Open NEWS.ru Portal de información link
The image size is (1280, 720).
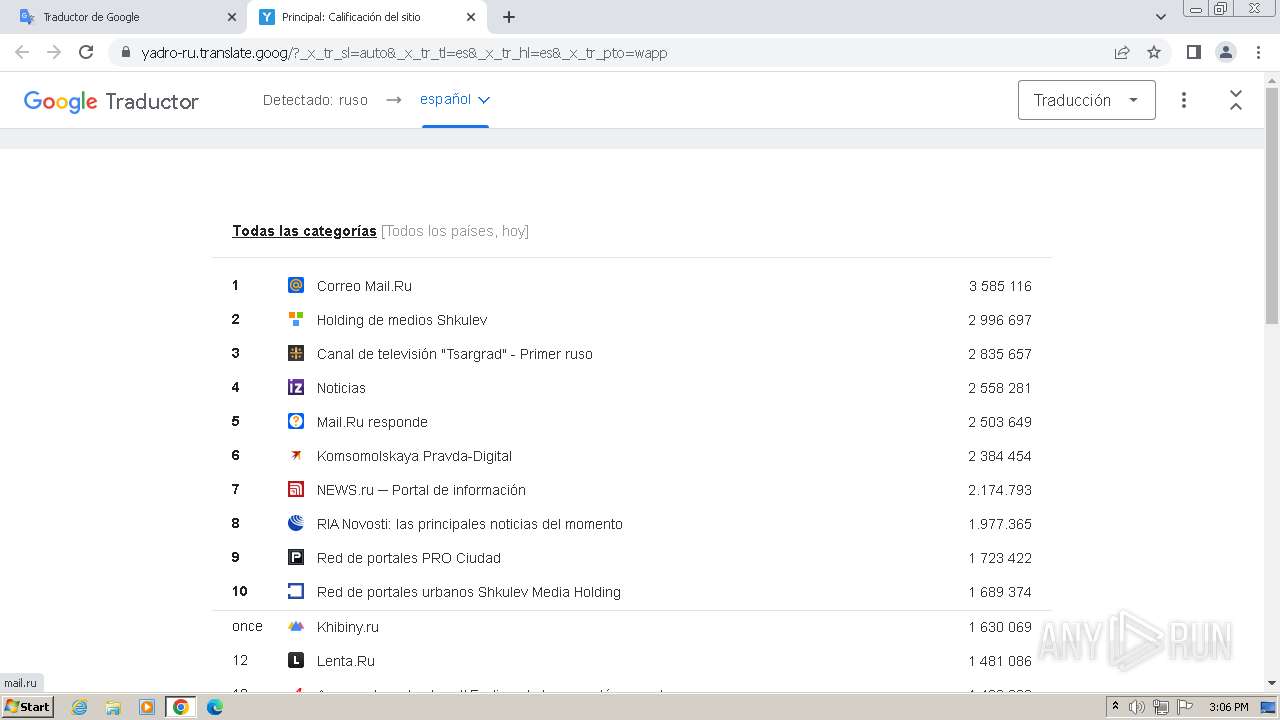421,490
